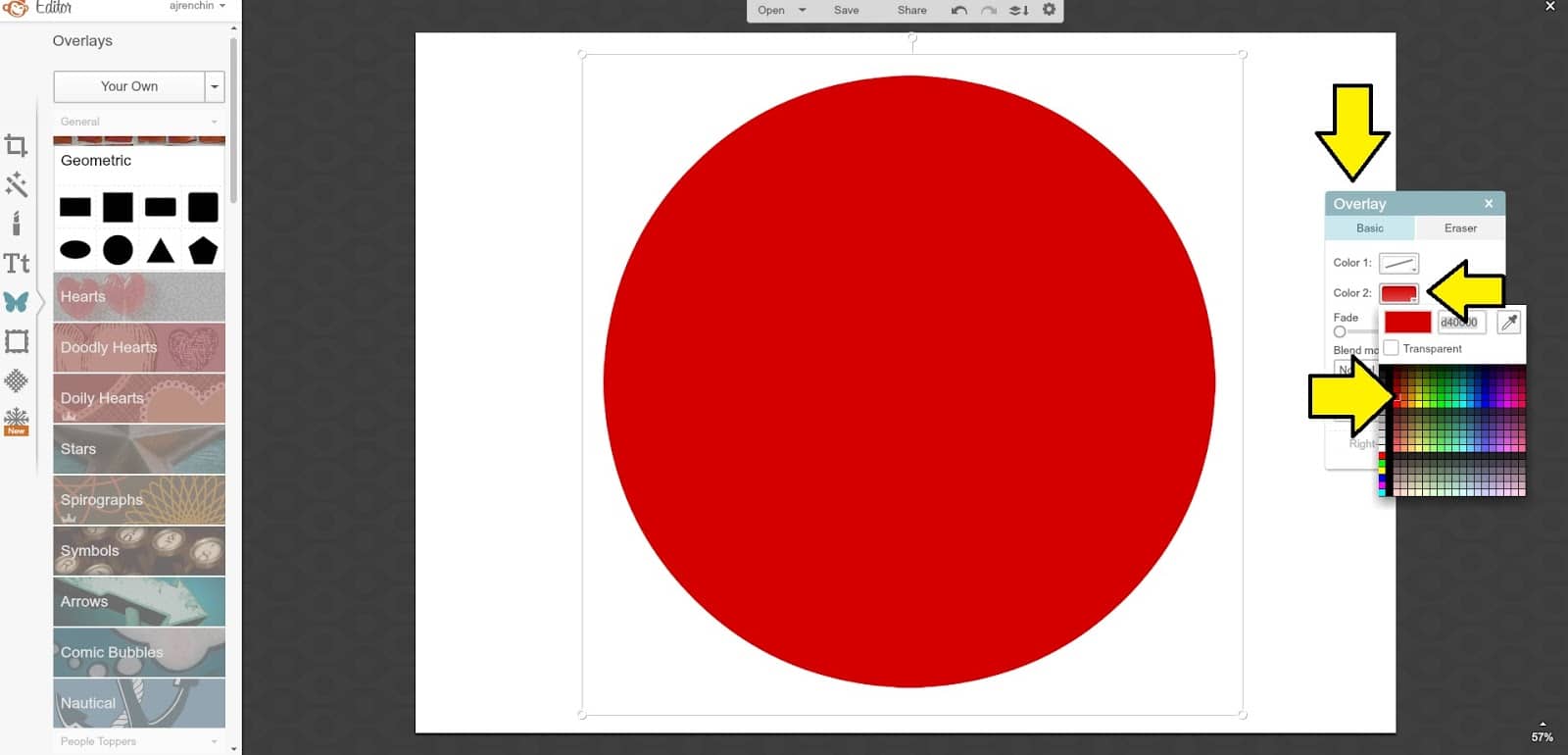Switch to the Eraser tab
Screen dimensions: 1568x755
pos(1459,228)
